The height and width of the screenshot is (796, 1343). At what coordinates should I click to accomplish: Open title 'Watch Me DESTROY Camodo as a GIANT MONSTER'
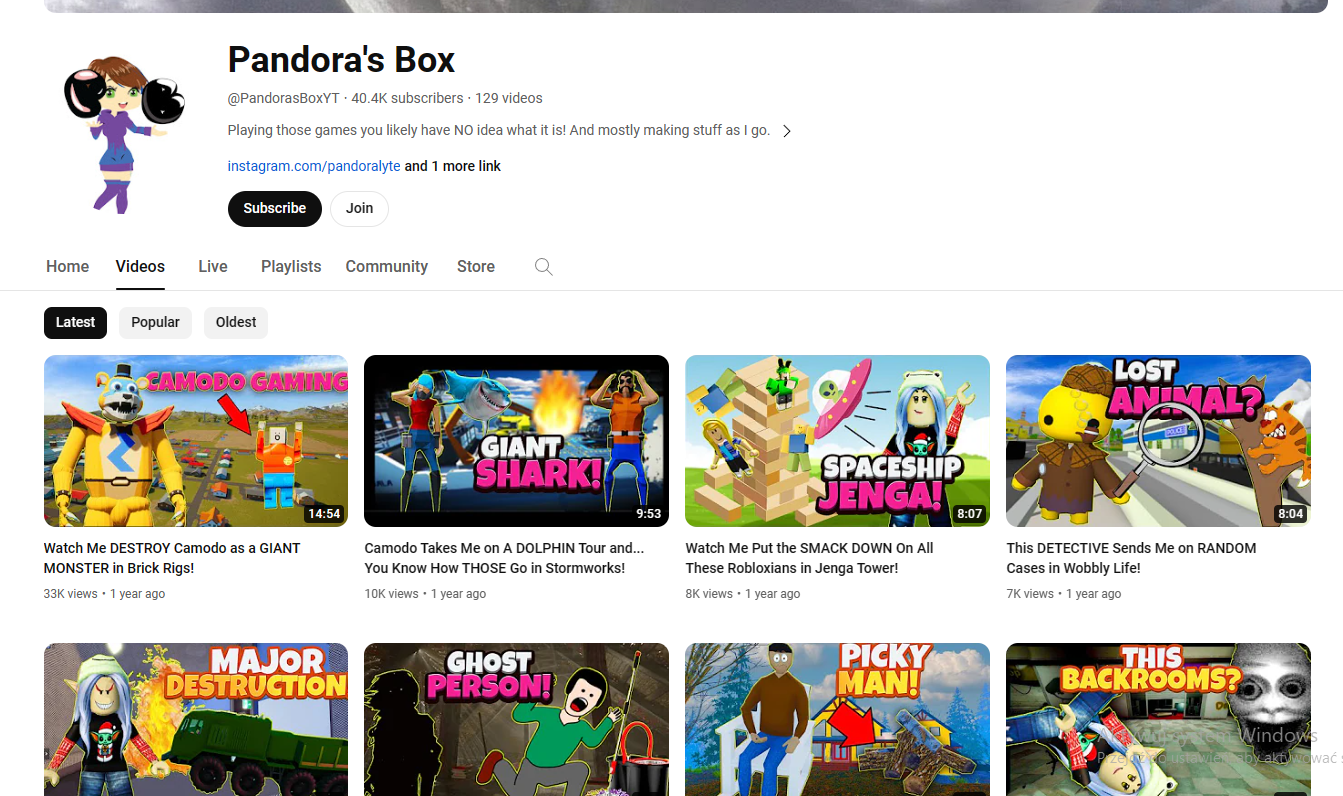(x=172, y=558)
